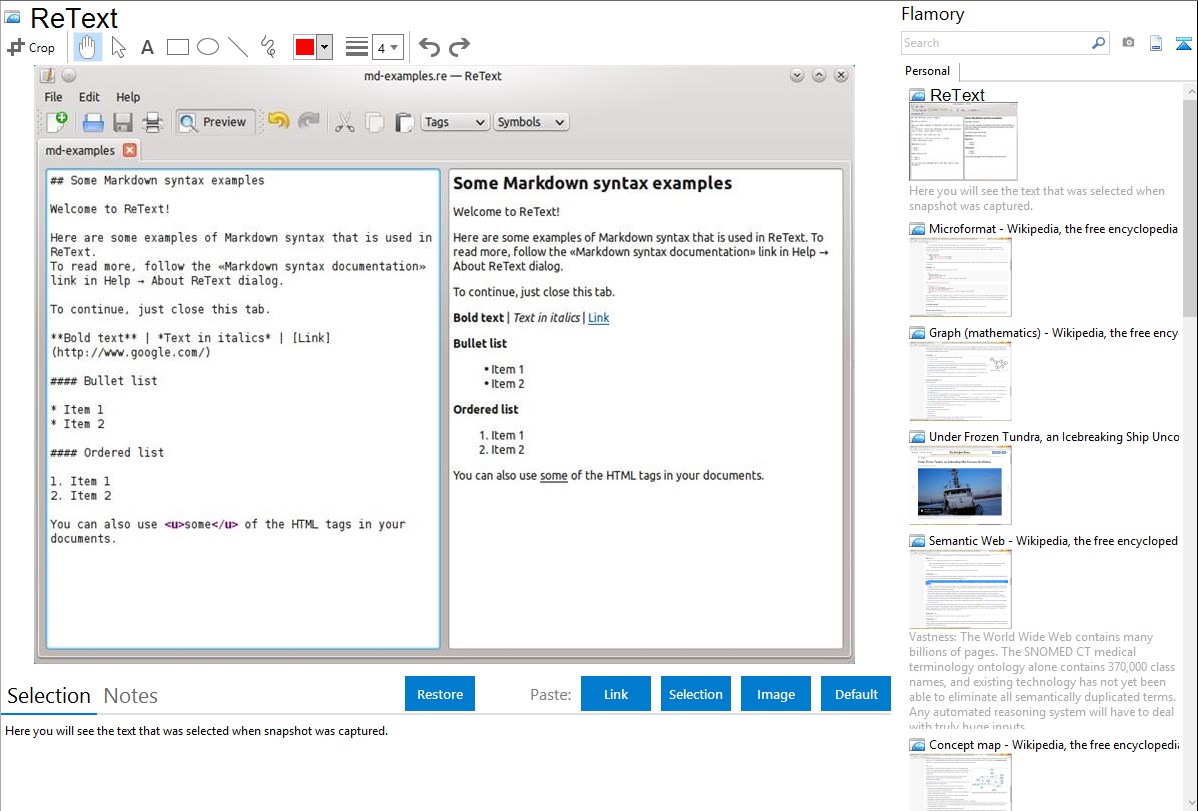Open the line width dropdown showing 4

click(388, 47)
